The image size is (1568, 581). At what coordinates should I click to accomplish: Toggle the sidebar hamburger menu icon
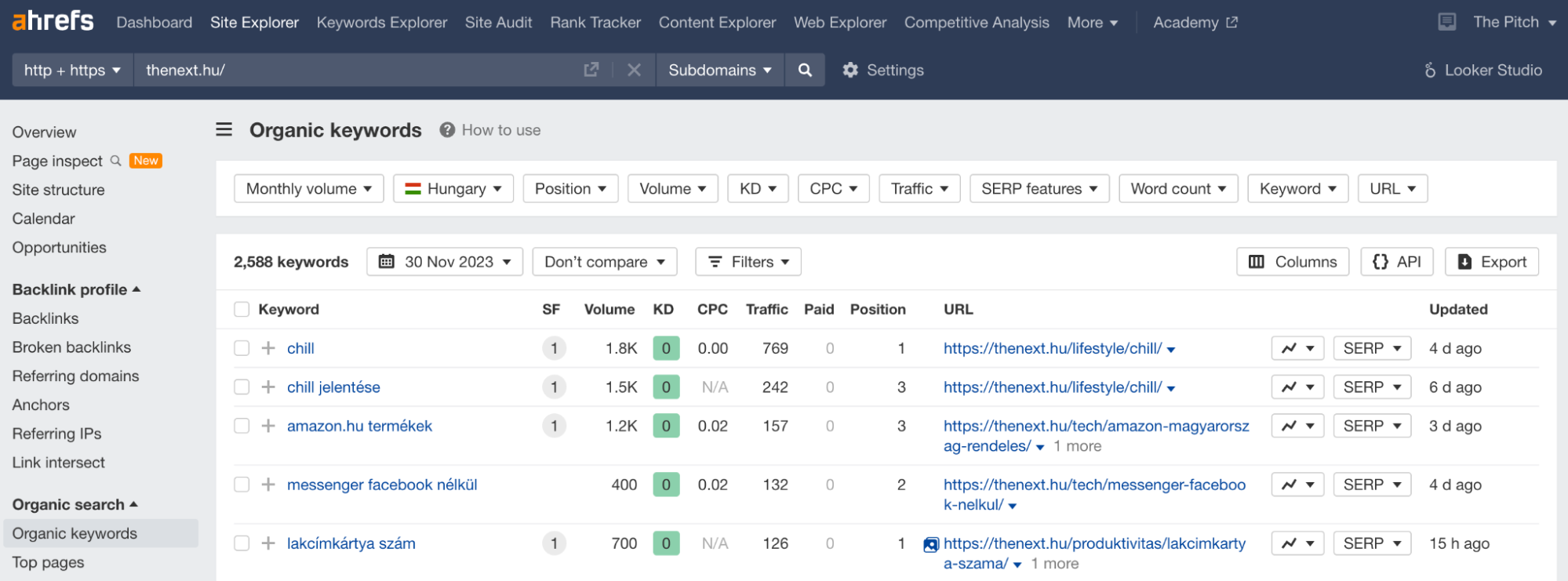tap(224, 129)
